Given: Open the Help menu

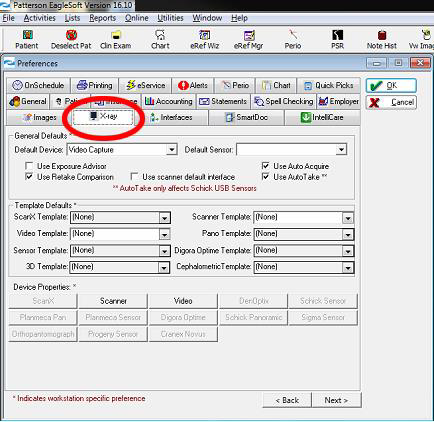Looking at the screenshot, I should pos(239,18).
